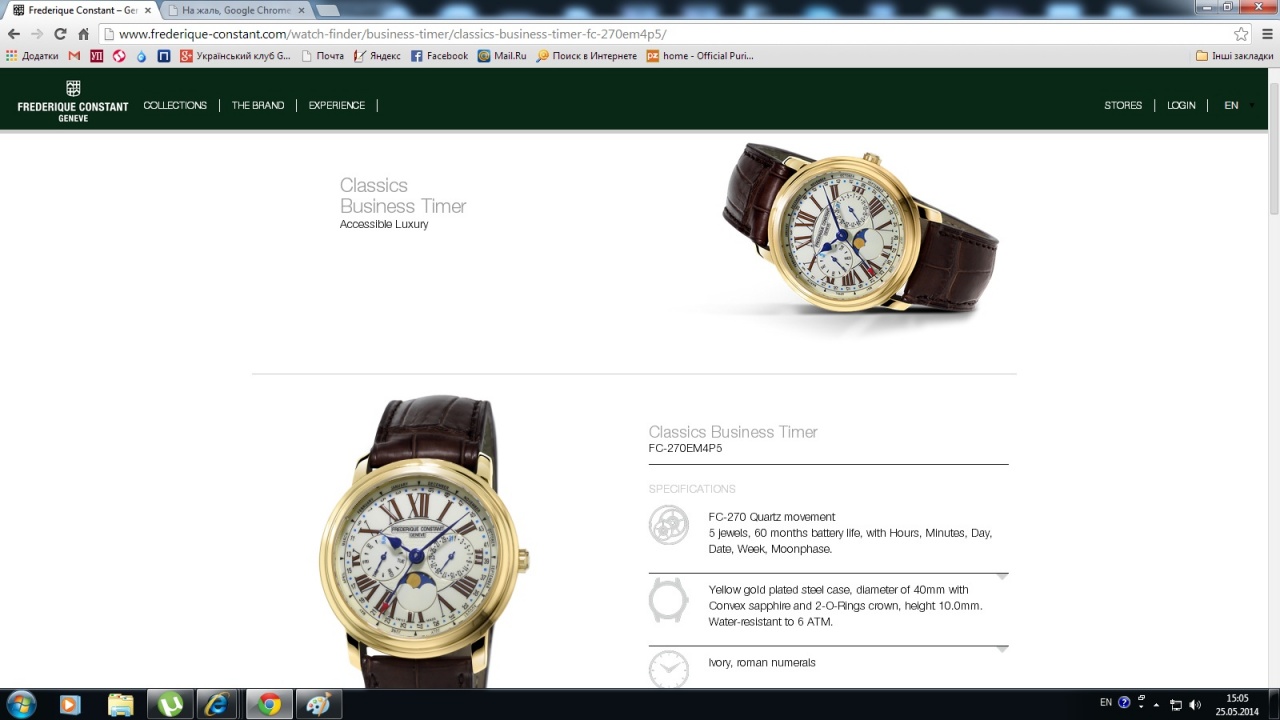Screen dimensions: 1280x720
Task: Reload the page with the refresh icon
Action: 59,34
